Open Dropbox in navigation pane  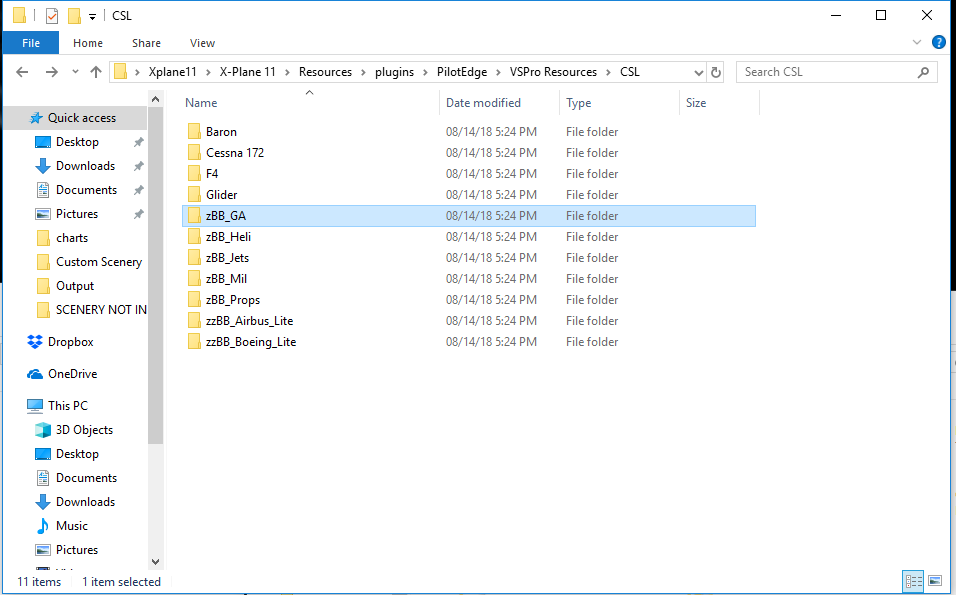point(70,342)
